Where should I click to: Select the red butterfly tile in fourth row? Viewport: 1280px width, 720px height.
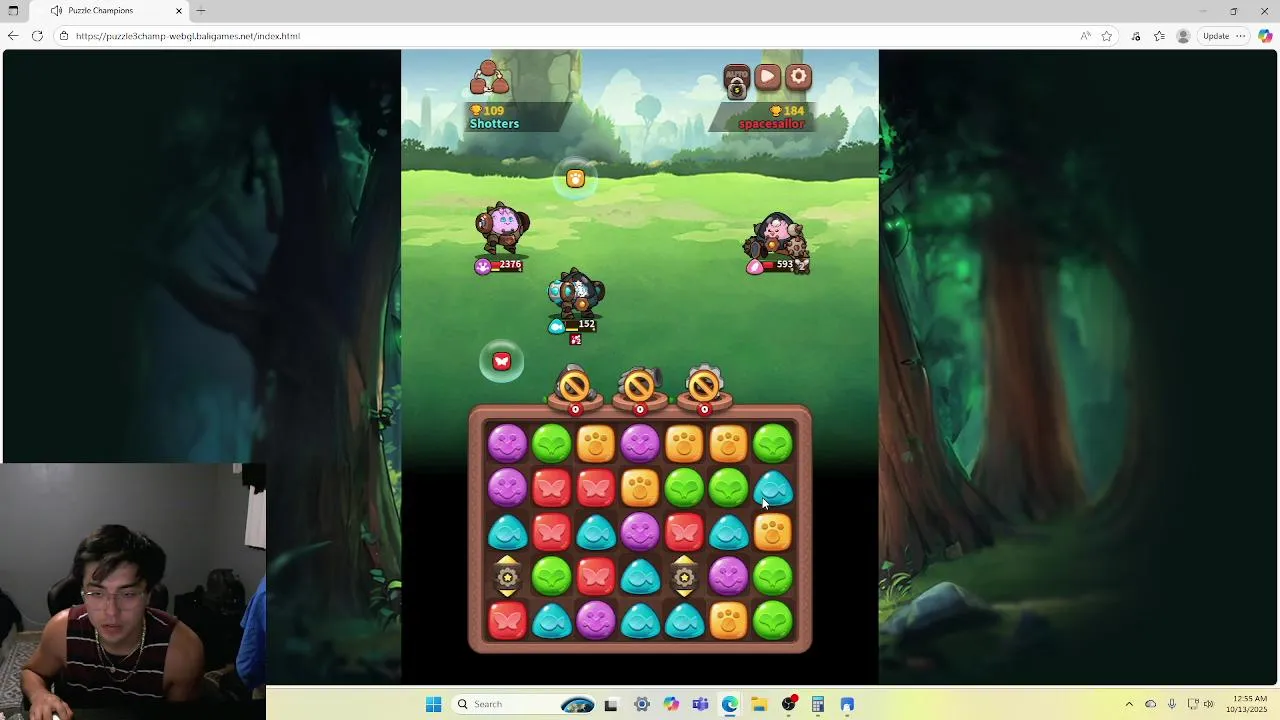596,576
